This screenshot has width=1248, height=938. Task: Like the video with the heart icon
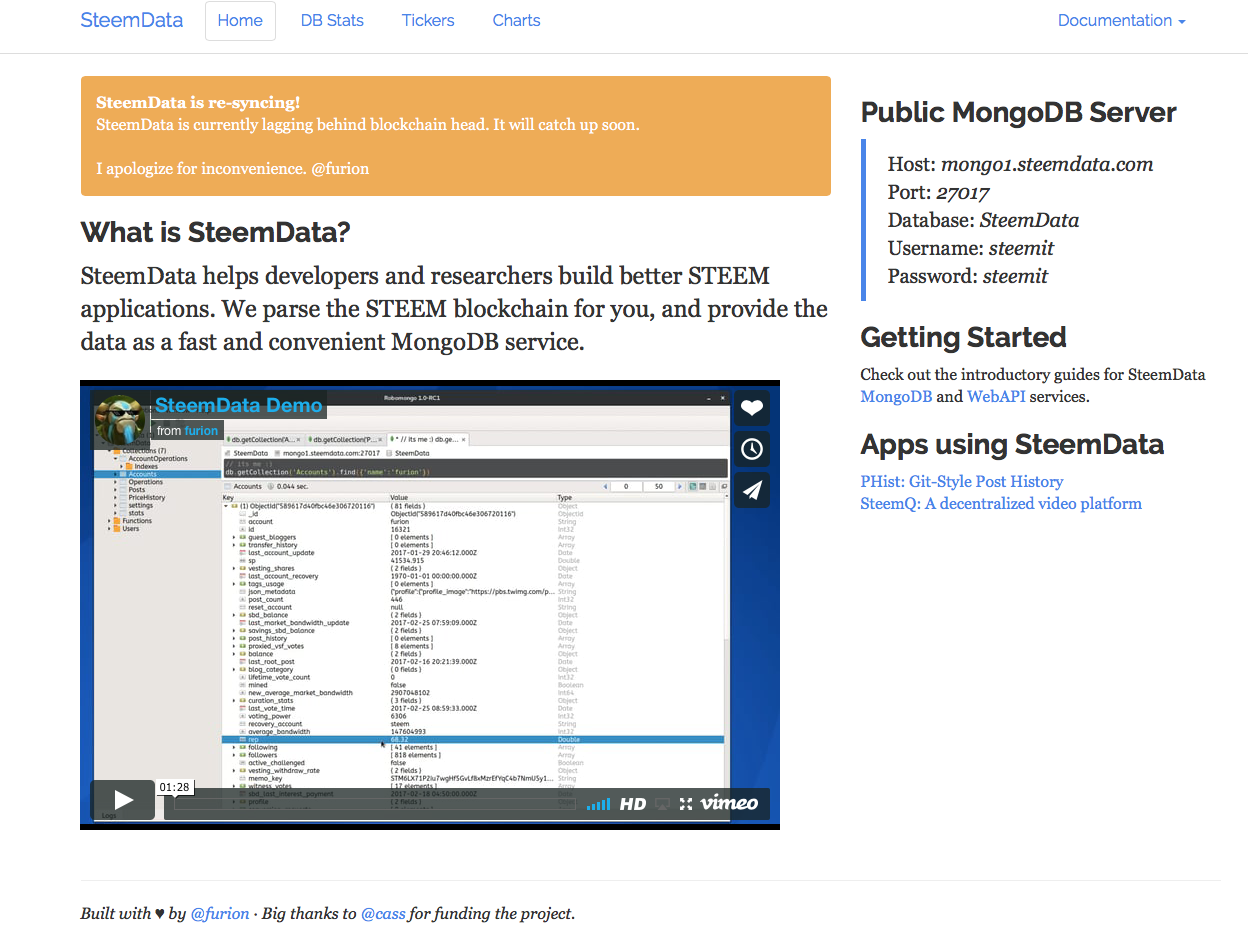point(752,407)
